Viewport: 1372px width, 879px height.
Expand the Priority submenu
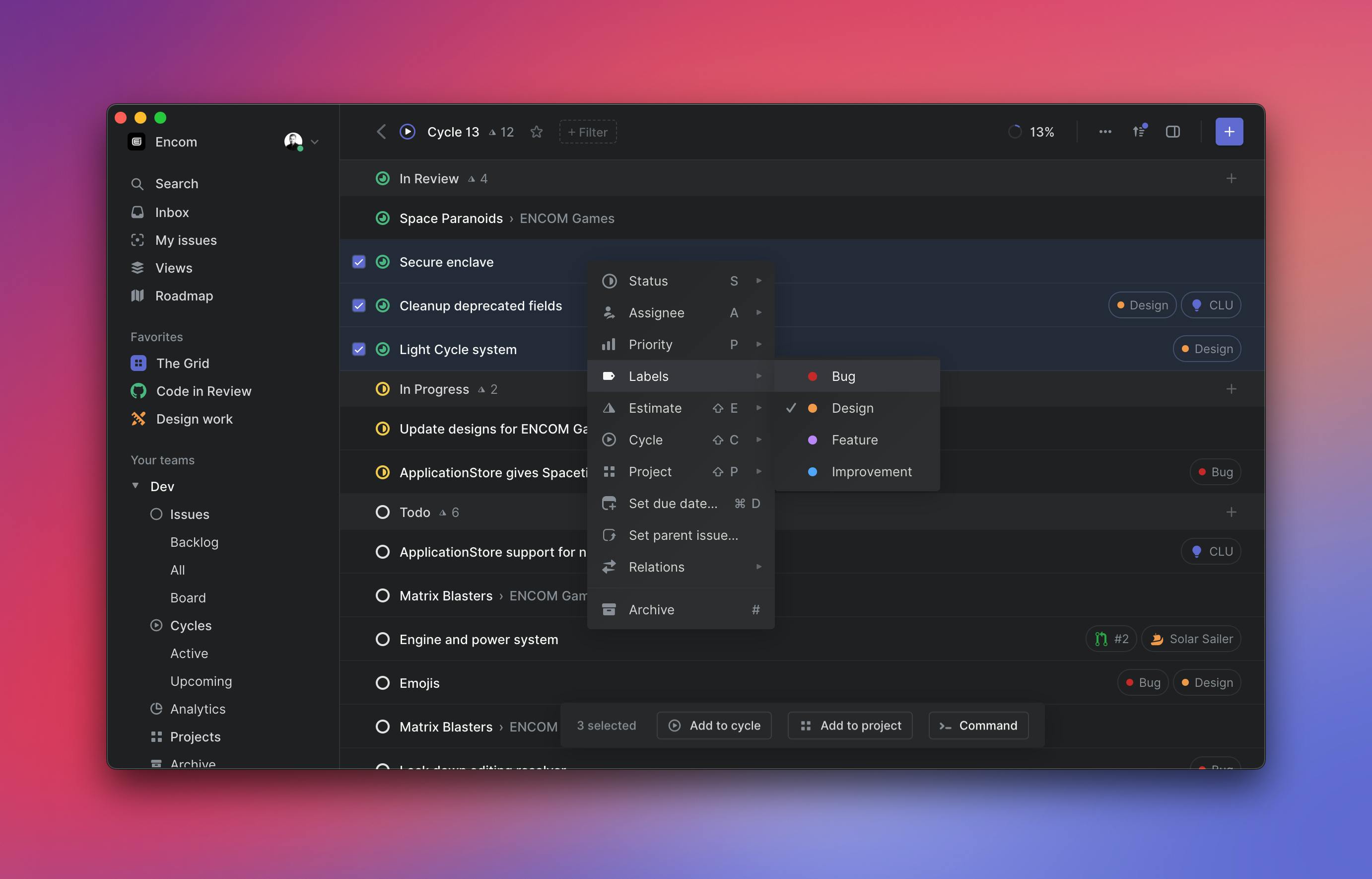(x=681, y=345)
